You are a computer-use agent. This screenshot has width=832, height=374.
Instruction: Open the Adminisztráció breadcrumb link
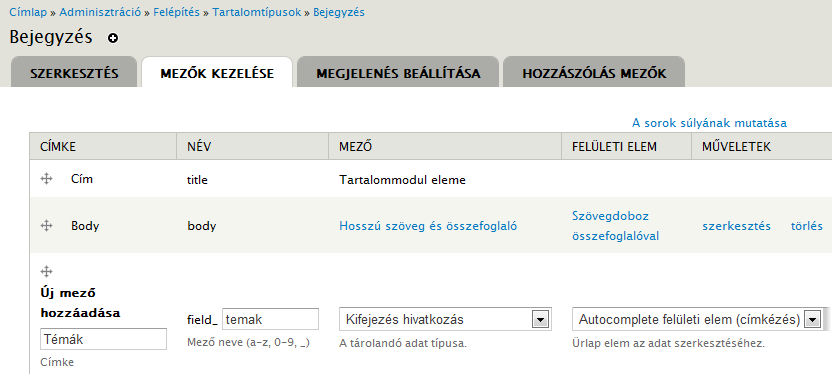pyautogui.click(x=100, y=12)
